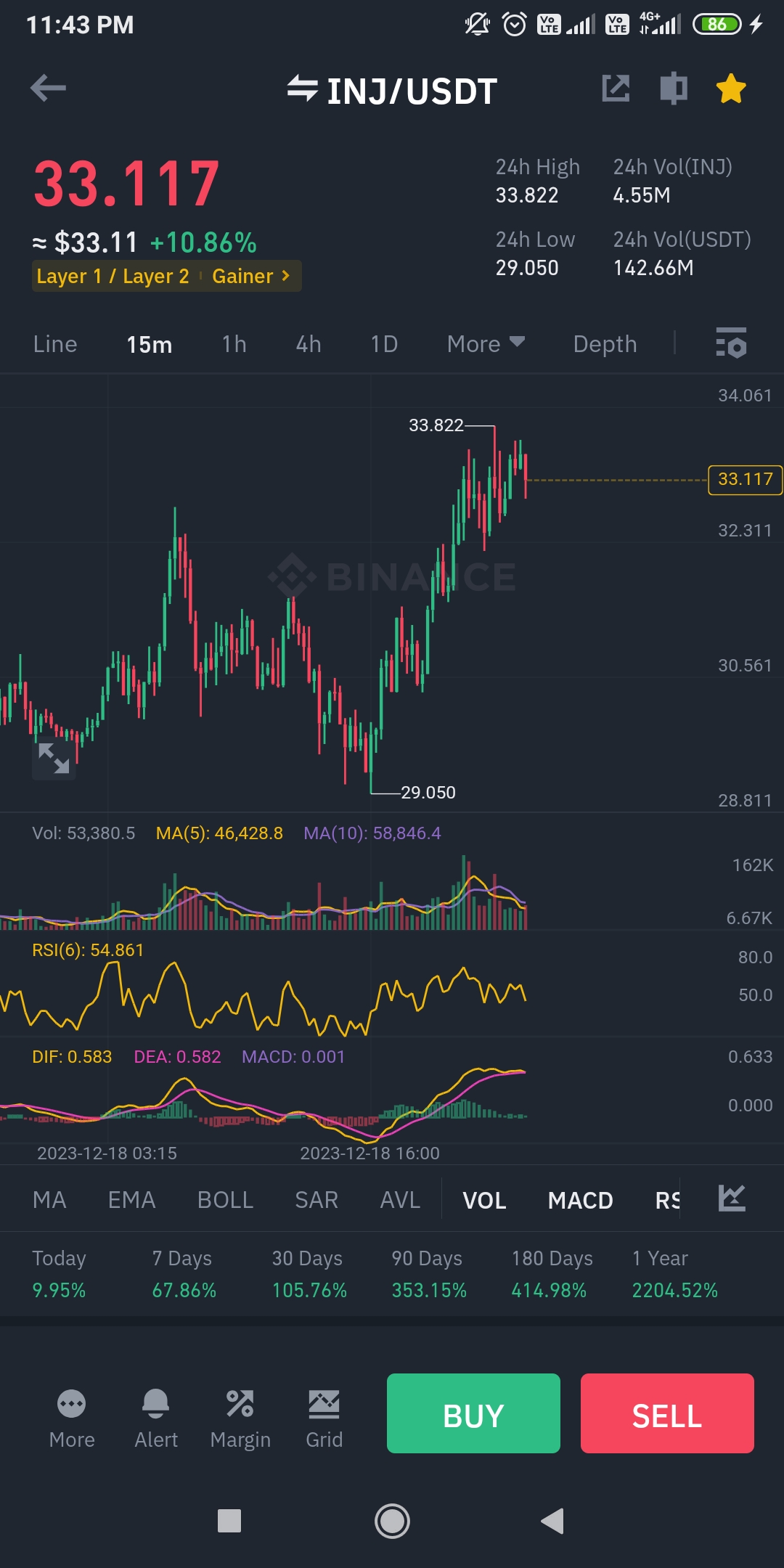This screenshot has width=784, height=1568.
Task: Tap the Android home circle button
Action: click(x=392, y=1521)
